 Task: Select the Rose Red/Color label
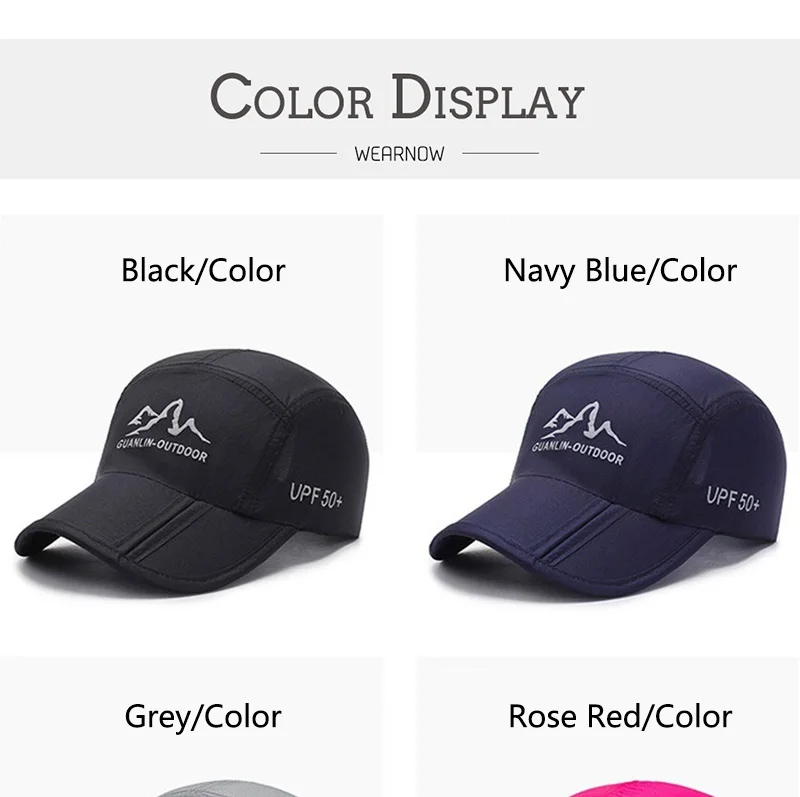[x=620, y=716]
